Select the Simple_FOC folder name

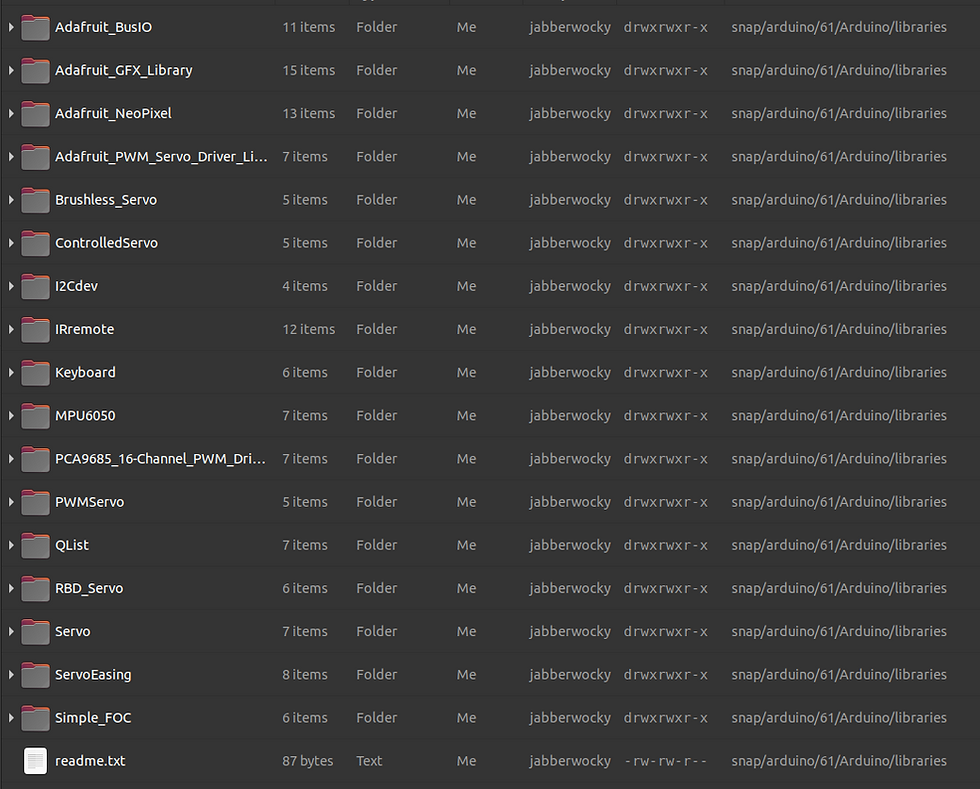pyautogui.click(x=93, y=718)
